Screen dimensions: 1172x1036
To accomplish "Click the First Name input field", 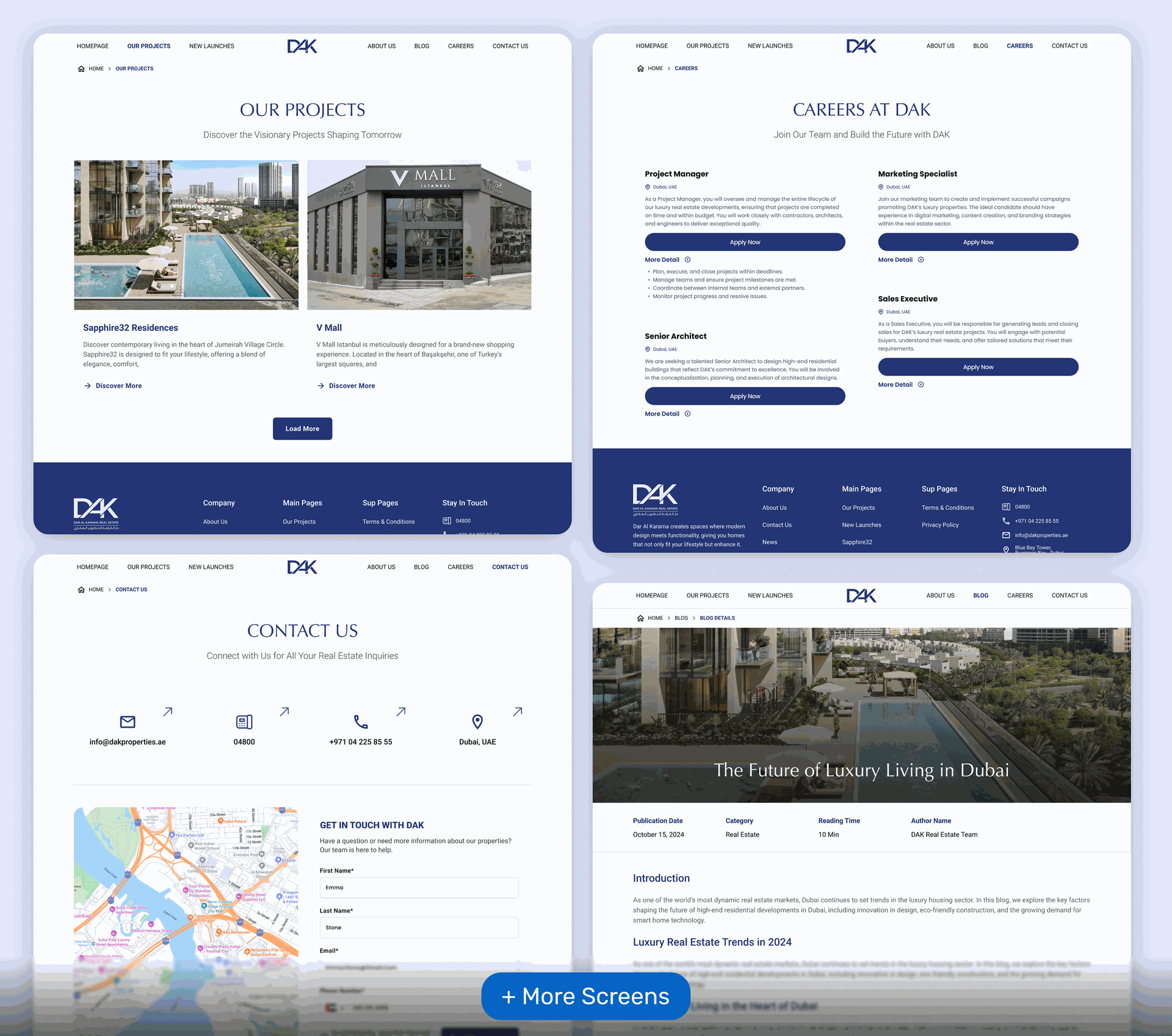I will pyautogui.click(x=419, y=888).
